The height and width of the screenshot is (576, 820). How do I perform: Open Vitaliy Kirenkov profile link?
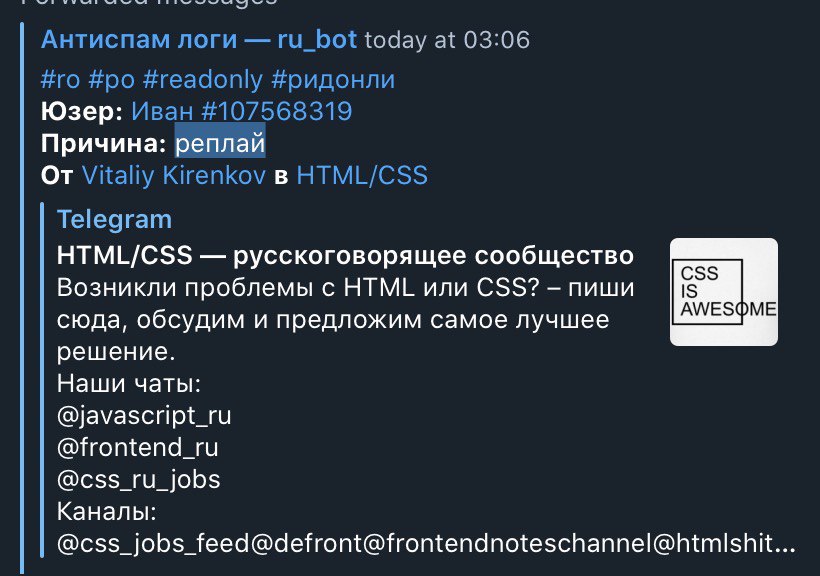coord(174,175)
